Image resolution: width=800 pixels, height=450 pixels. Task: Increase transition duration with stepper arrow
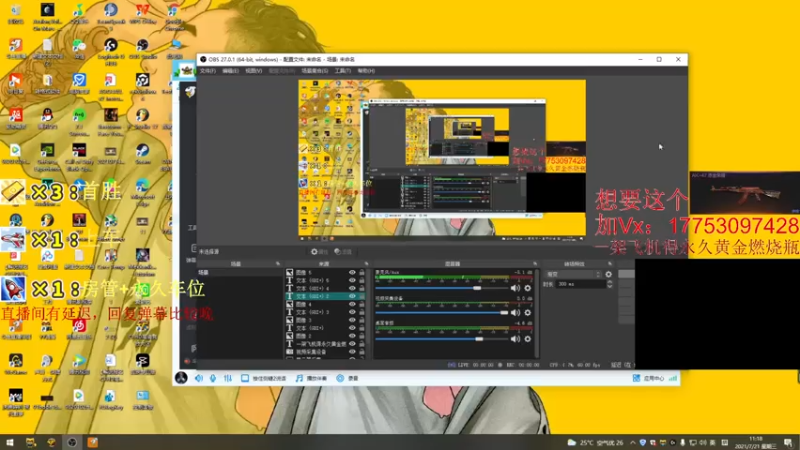pyautogui.click(x=609, y=282)
